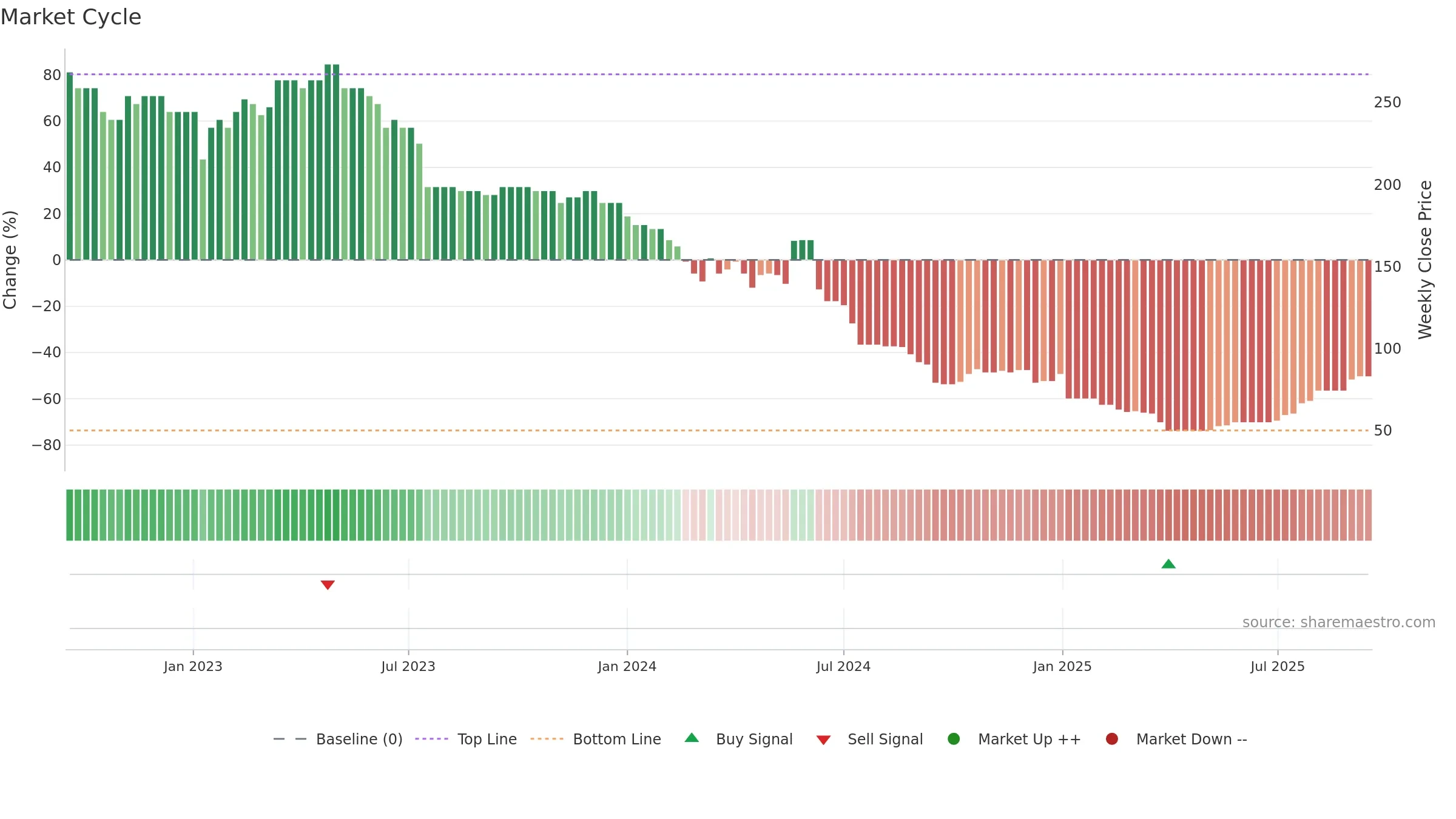
Task: Toggle the Buy Signal legend entry
Action: point(738,739)
